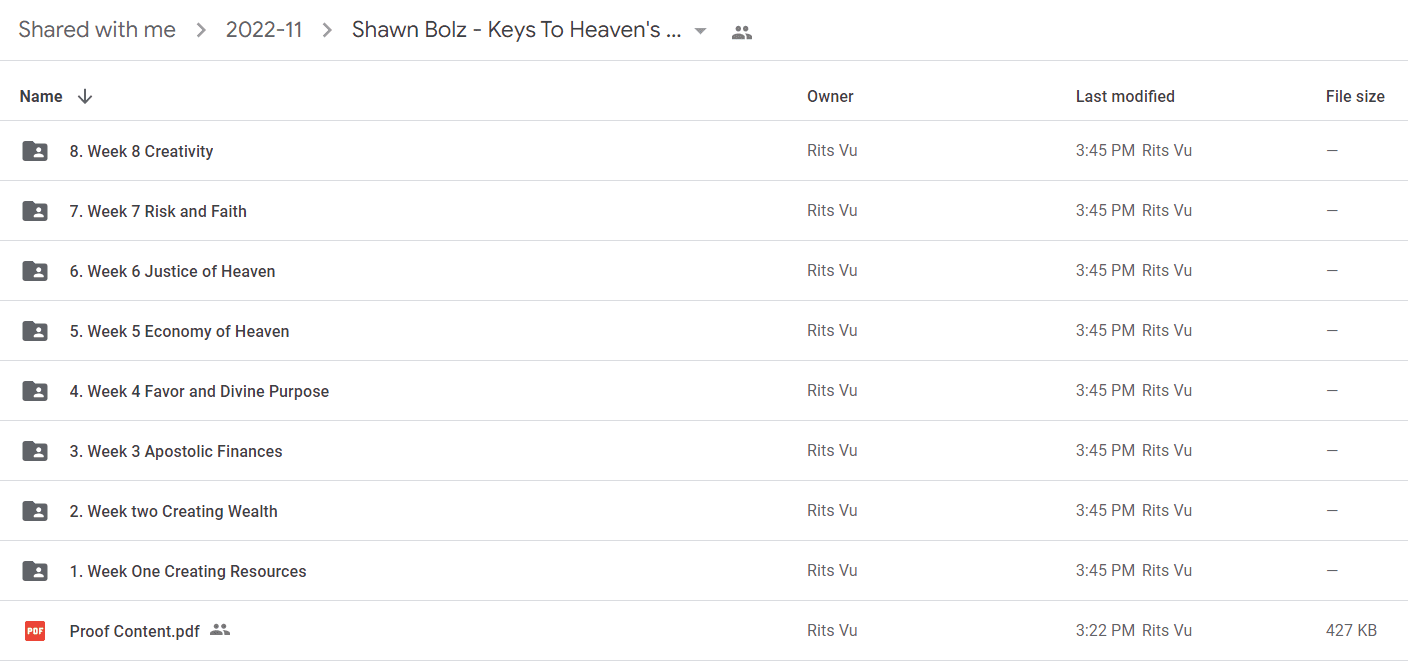Sort by the File size column header
This screenshot has height=663, width=1408.
pos(1355,96)
